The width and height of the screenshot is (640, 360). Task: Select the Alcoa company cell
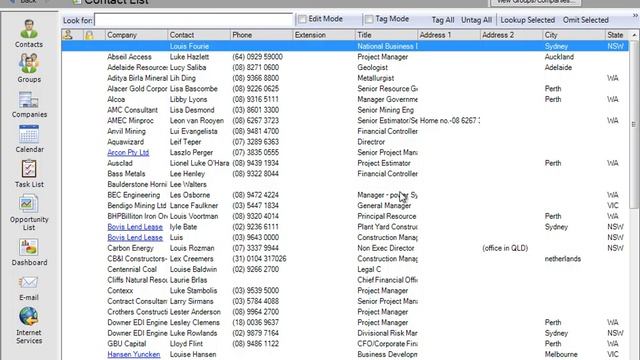click(116, 100)
